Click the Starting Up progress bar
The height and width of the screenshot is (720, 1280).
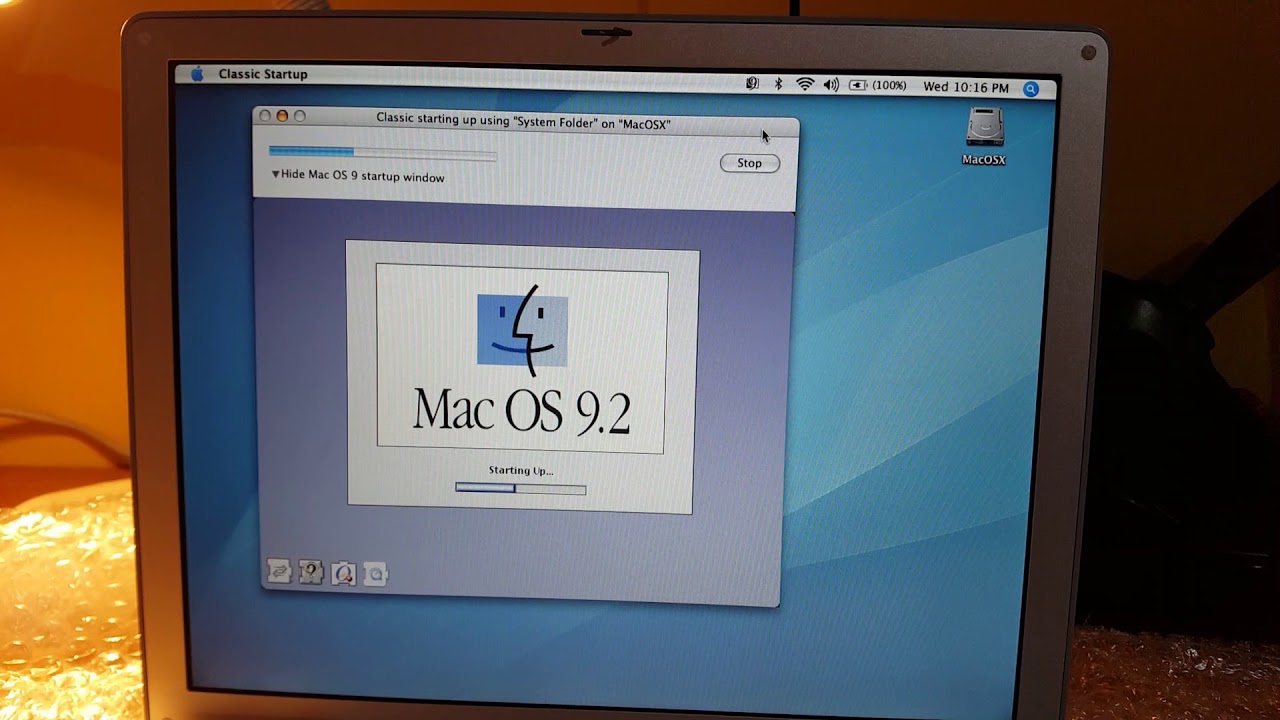(520, 489)
